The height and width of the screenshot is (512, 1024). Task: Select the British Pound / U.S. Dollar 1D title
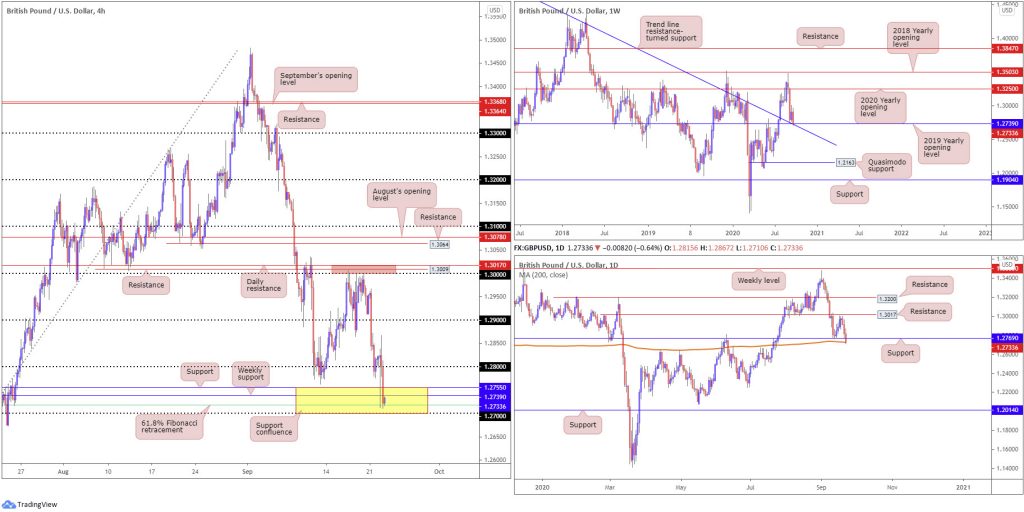point(569,265)
